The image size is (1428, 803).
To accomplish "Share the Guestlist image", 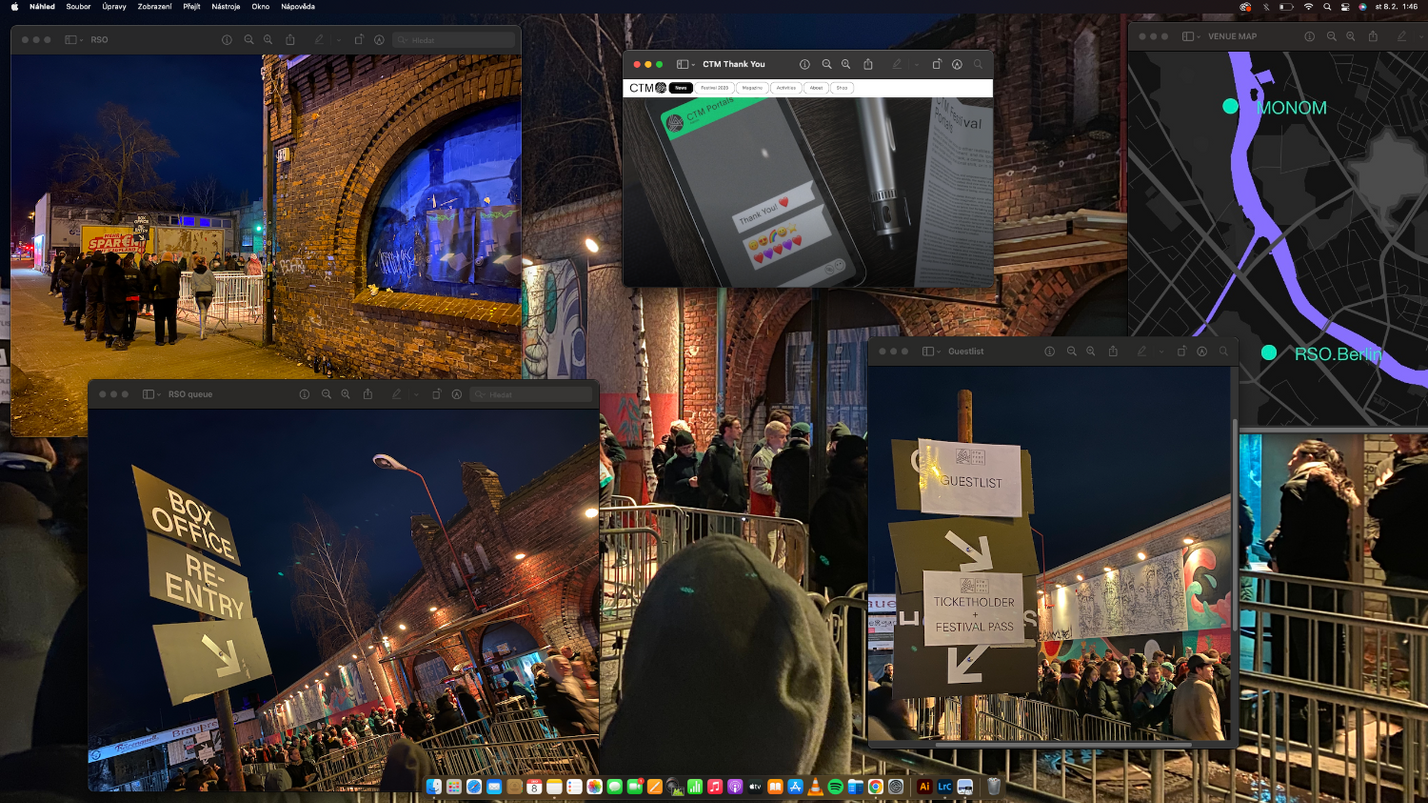I will (x=1113, y=351).
